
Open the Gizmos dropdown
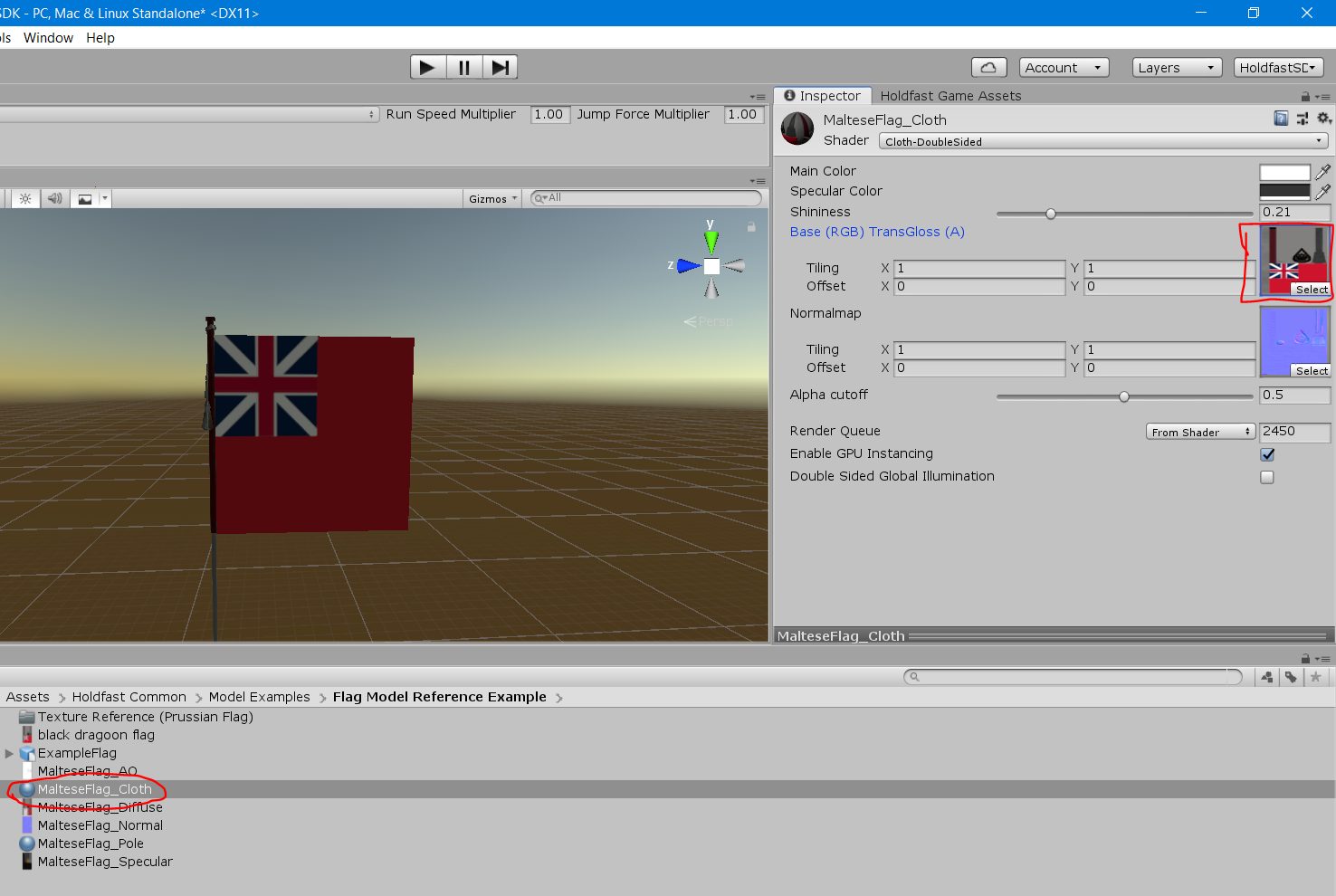tap(493, 199)
